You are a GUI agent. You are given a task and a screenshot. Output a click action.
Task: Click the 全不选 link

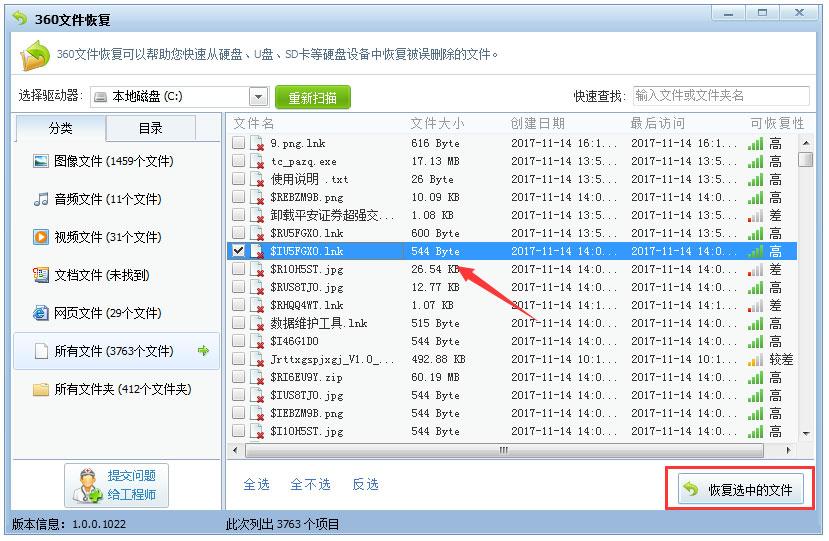(x=310, y=484)
